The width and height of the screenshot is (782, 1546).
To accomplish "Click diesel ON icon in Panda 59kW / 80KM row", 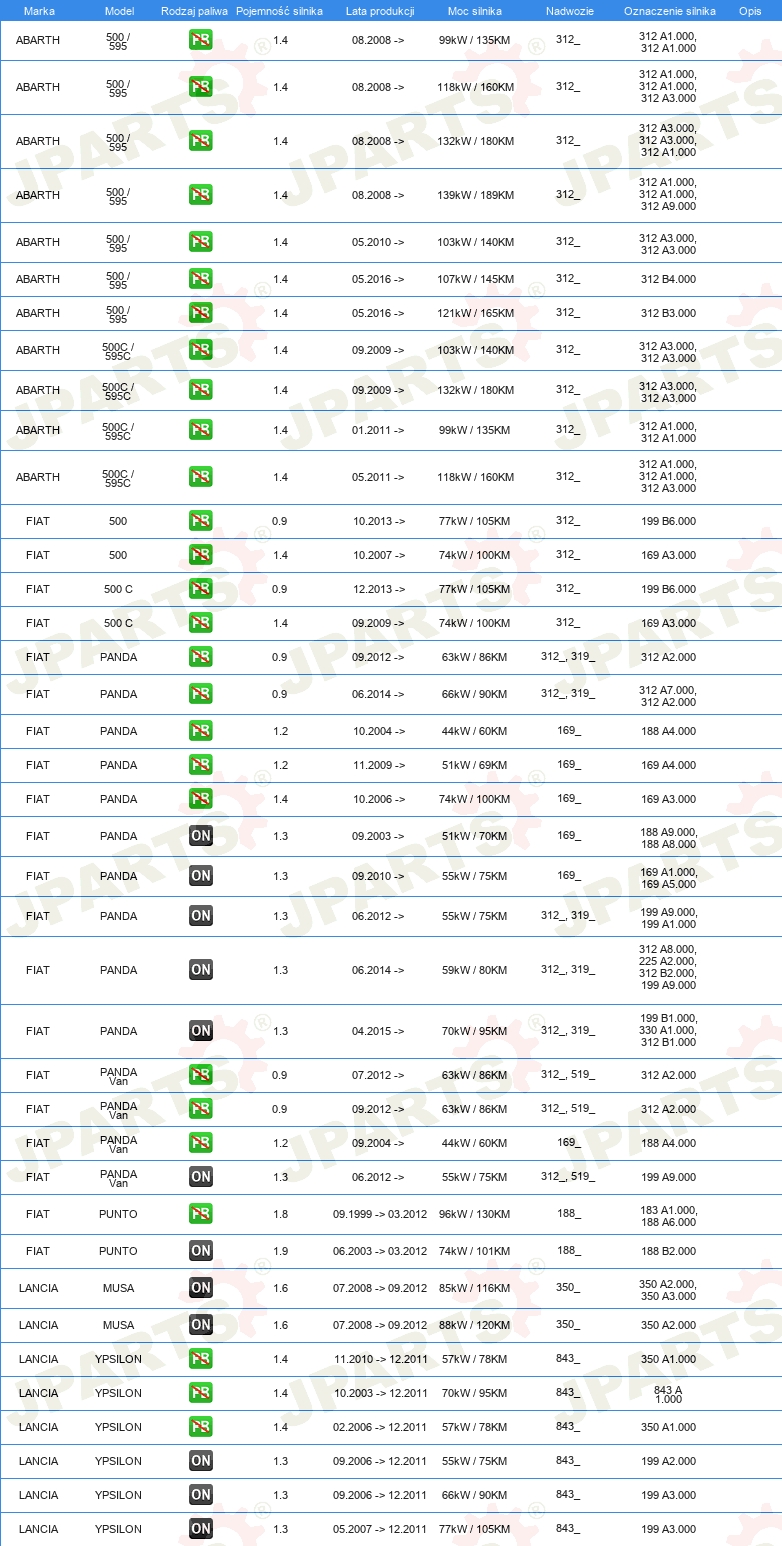I will pyautogui.click(x=201, y=970).
